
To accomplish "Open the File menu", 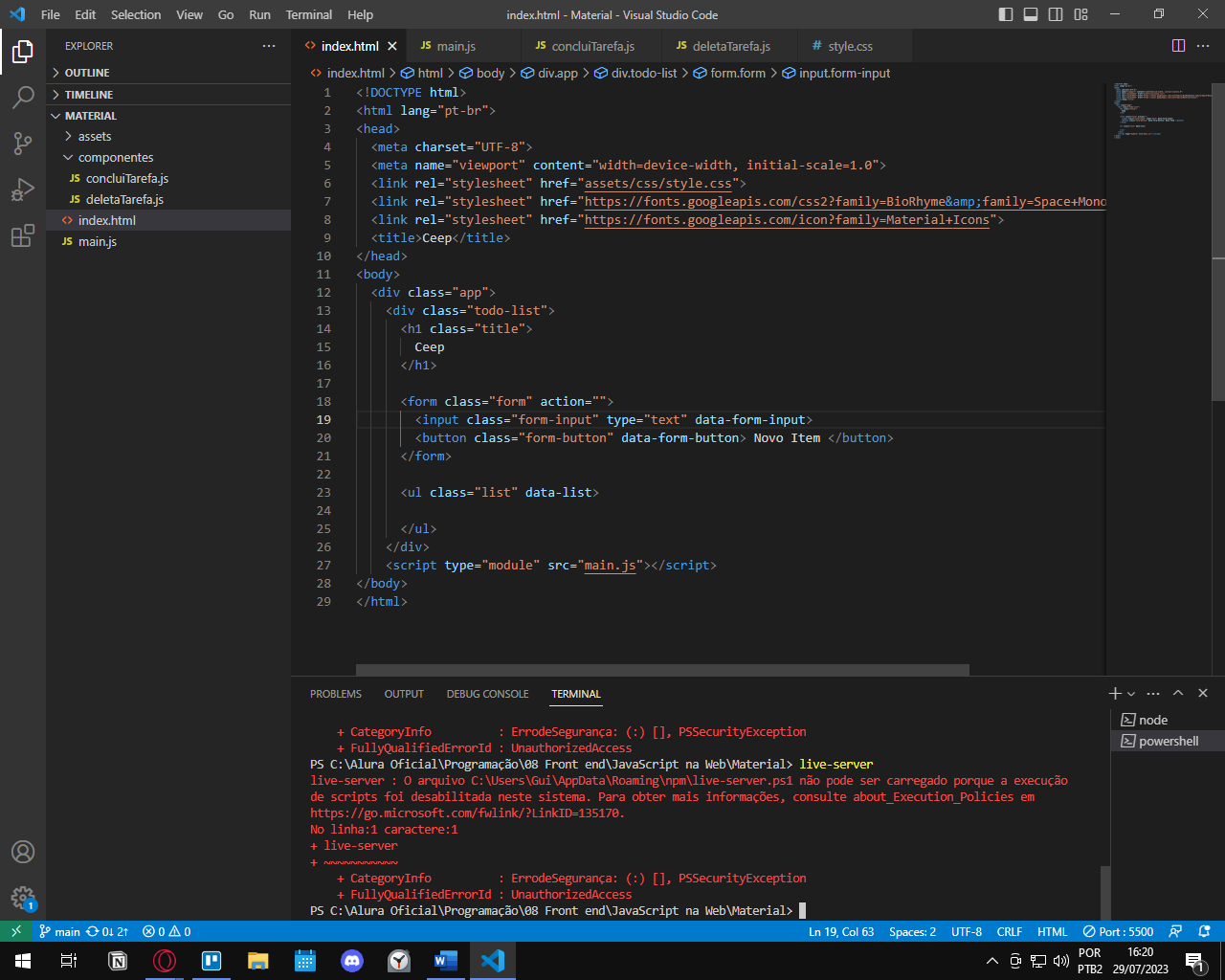I will coord(51,14).
